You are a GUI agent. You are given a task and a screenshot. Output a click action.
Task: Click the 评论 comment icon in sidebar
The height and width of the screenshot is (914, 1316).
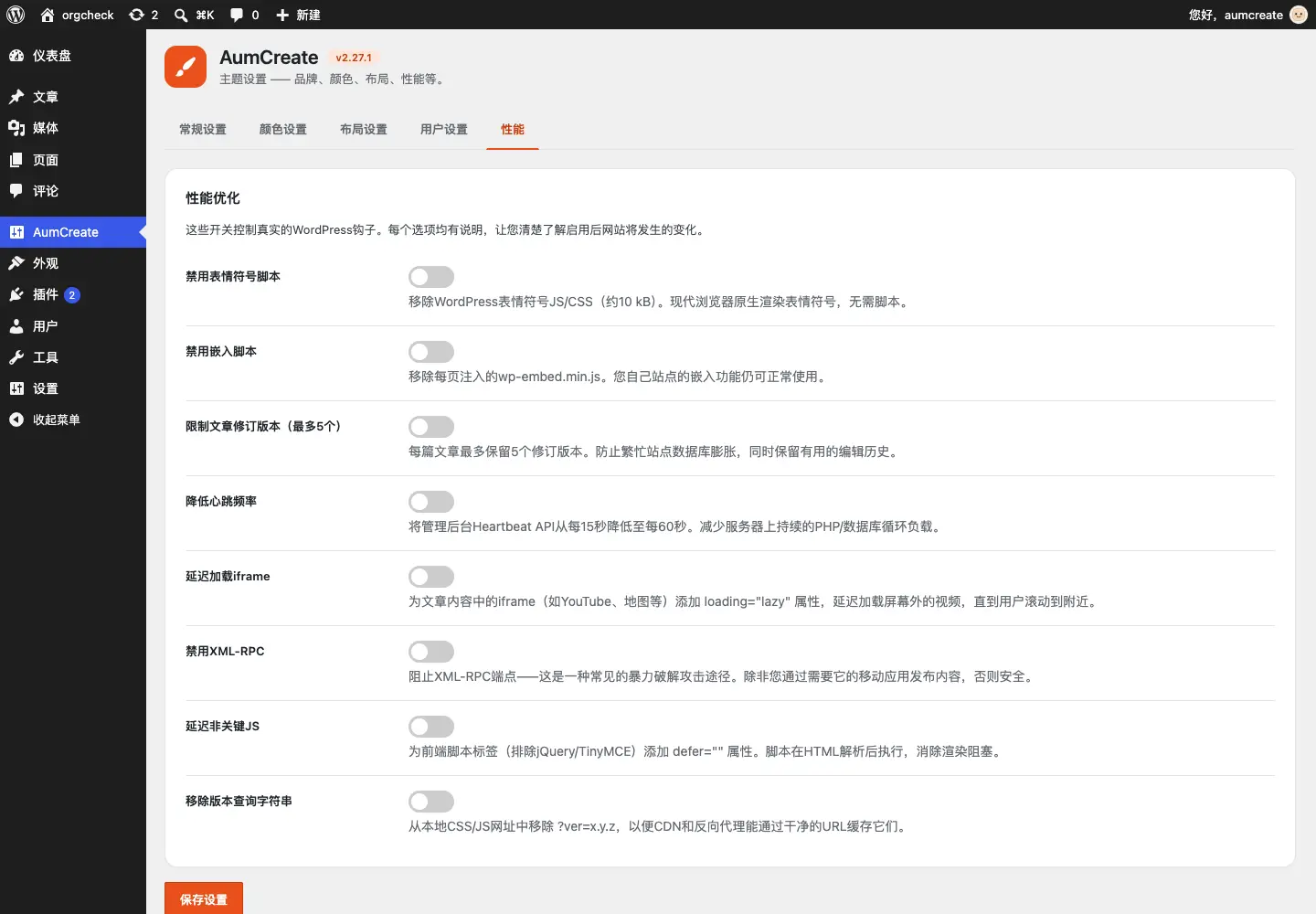pyautogui.click(x=16, y=191)
